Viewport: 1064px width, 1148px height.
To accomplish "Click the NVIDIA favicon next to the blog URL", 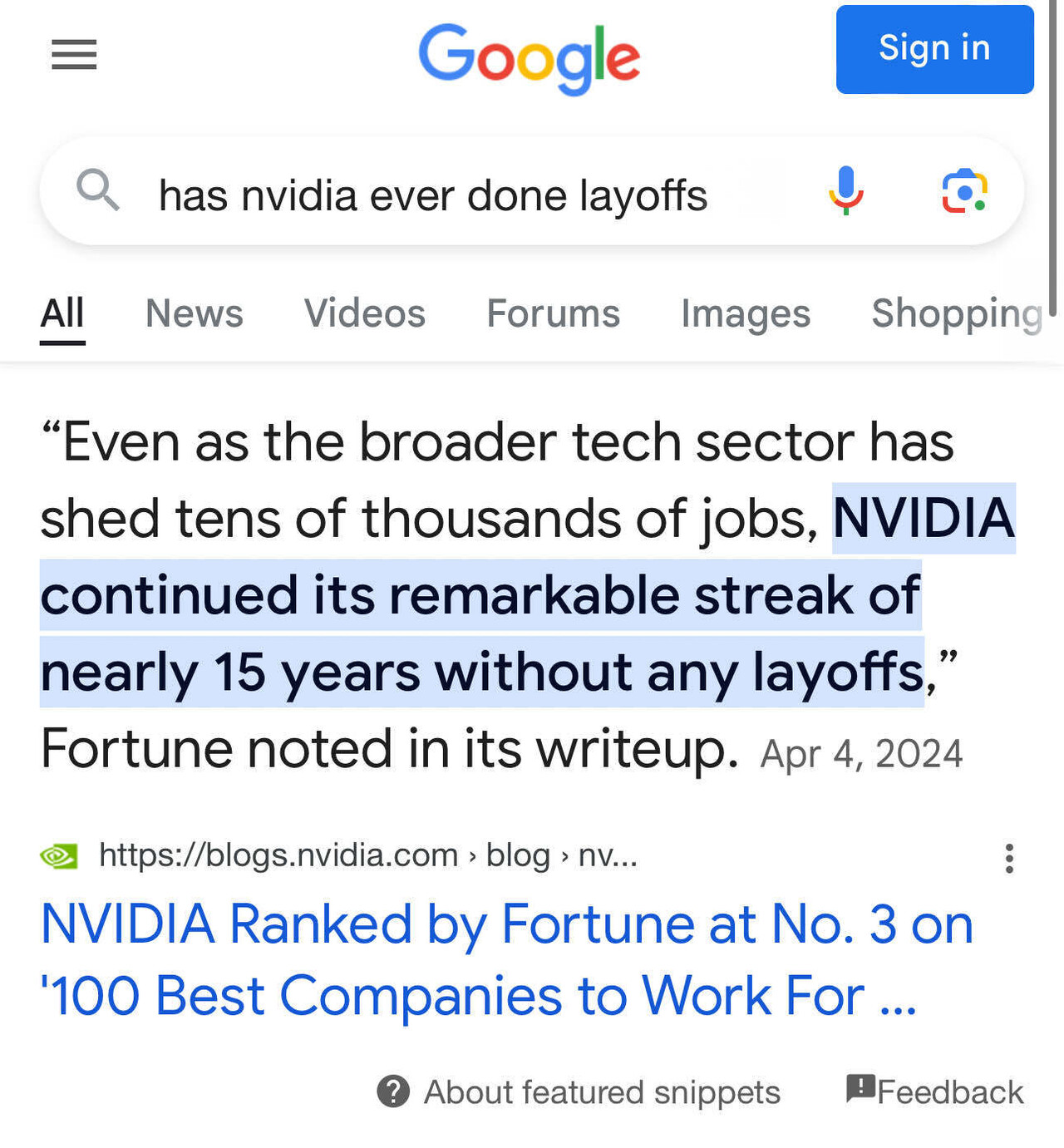I will (59, 855).
